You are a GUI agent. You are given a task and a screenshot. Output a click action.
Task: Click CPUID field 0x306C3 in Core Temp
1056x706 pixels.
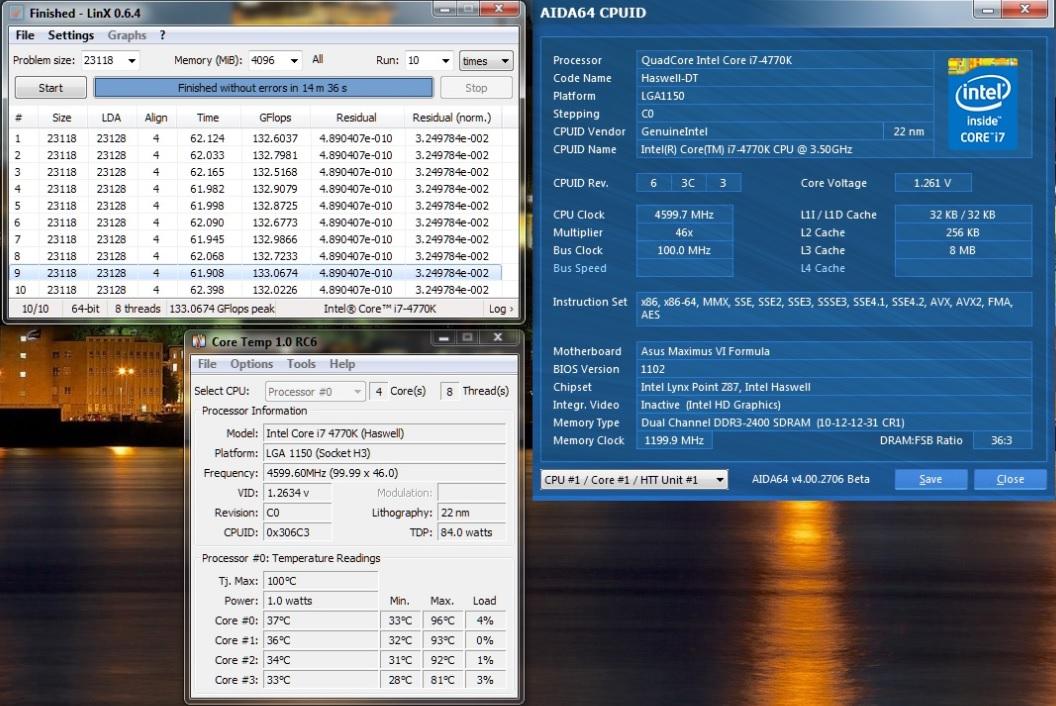point(297,532)
